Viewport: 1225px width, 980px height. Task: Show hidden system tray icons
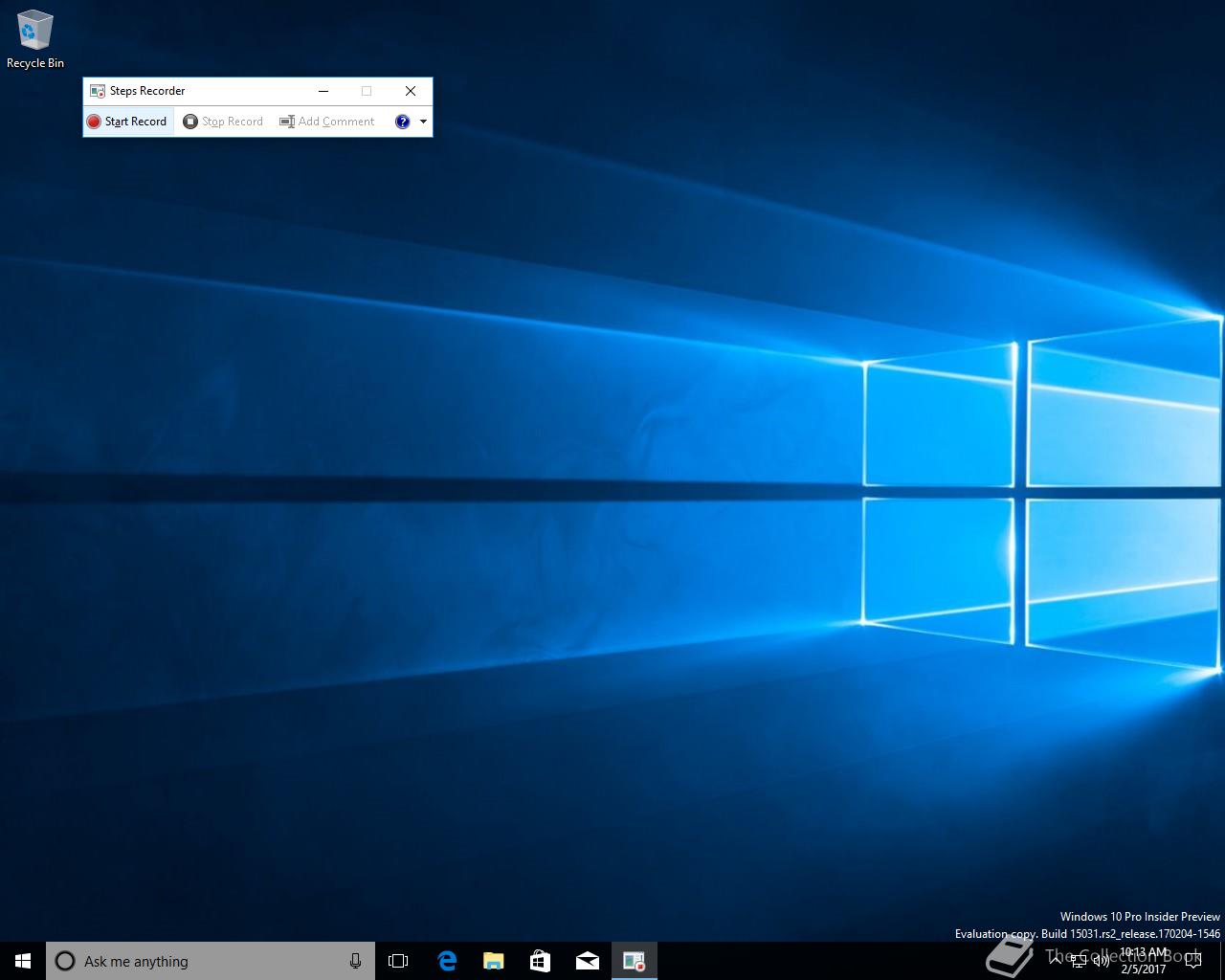point(1055,961)
